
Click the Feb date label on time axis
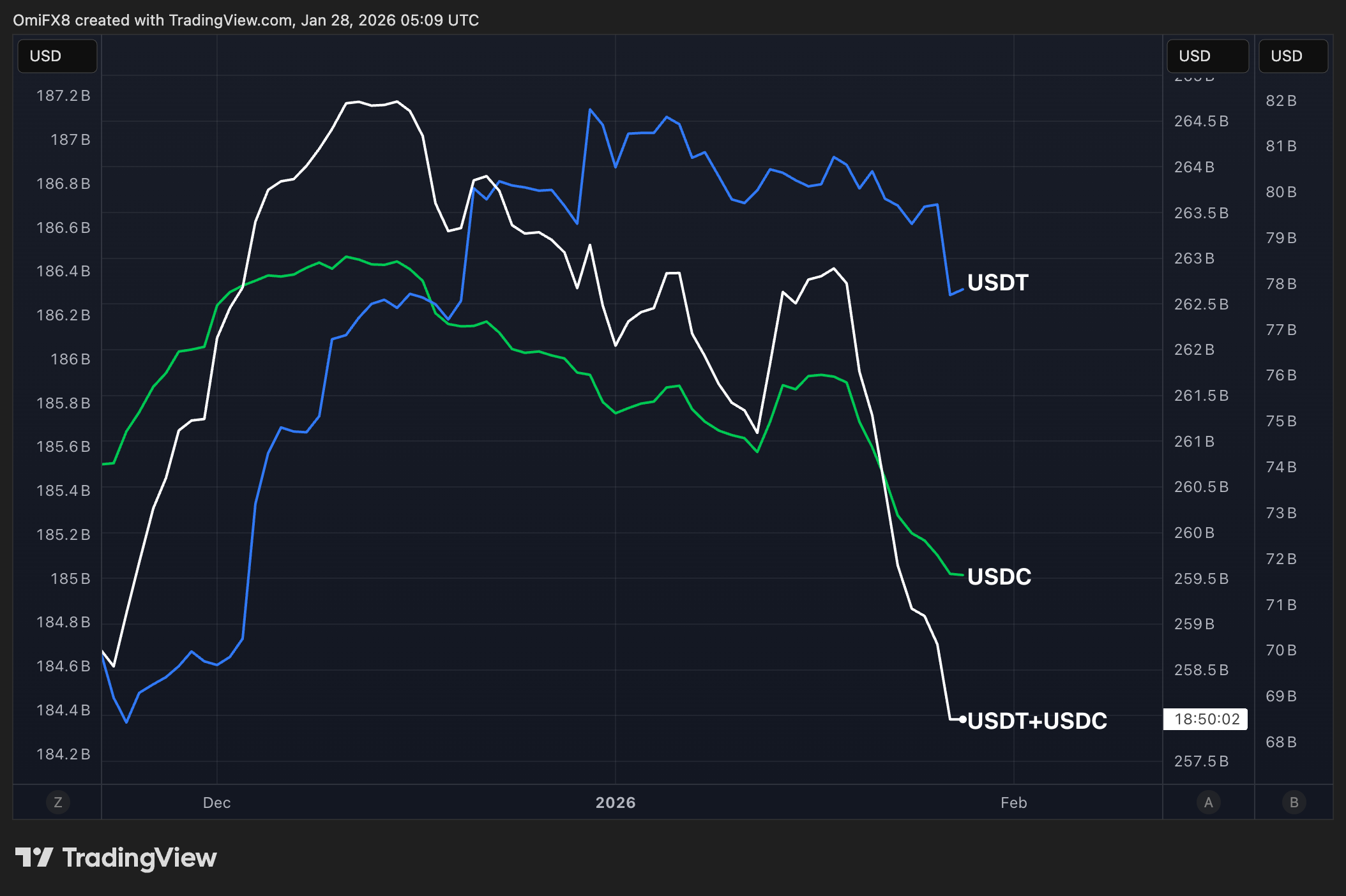click(x=1013, y=803)
